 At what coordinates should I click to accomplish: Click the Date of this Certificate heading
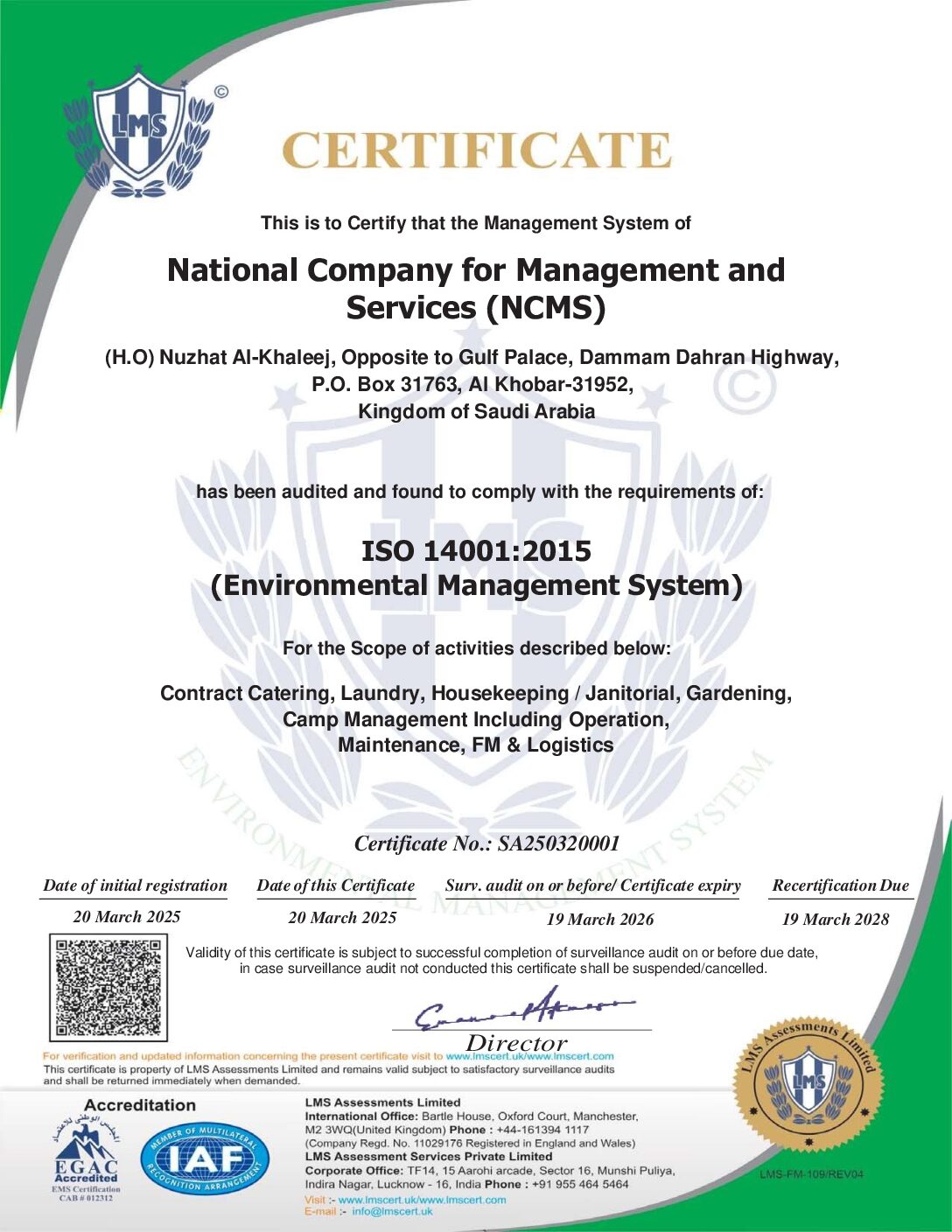336,885
